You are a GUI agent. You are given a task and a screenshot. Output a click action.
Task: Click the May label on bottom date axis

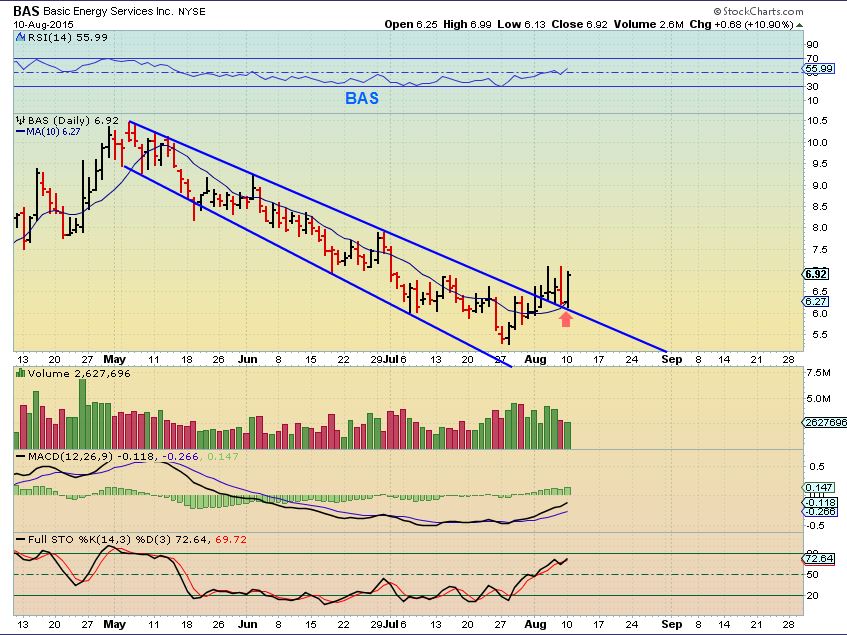click(x=115, y=624)
